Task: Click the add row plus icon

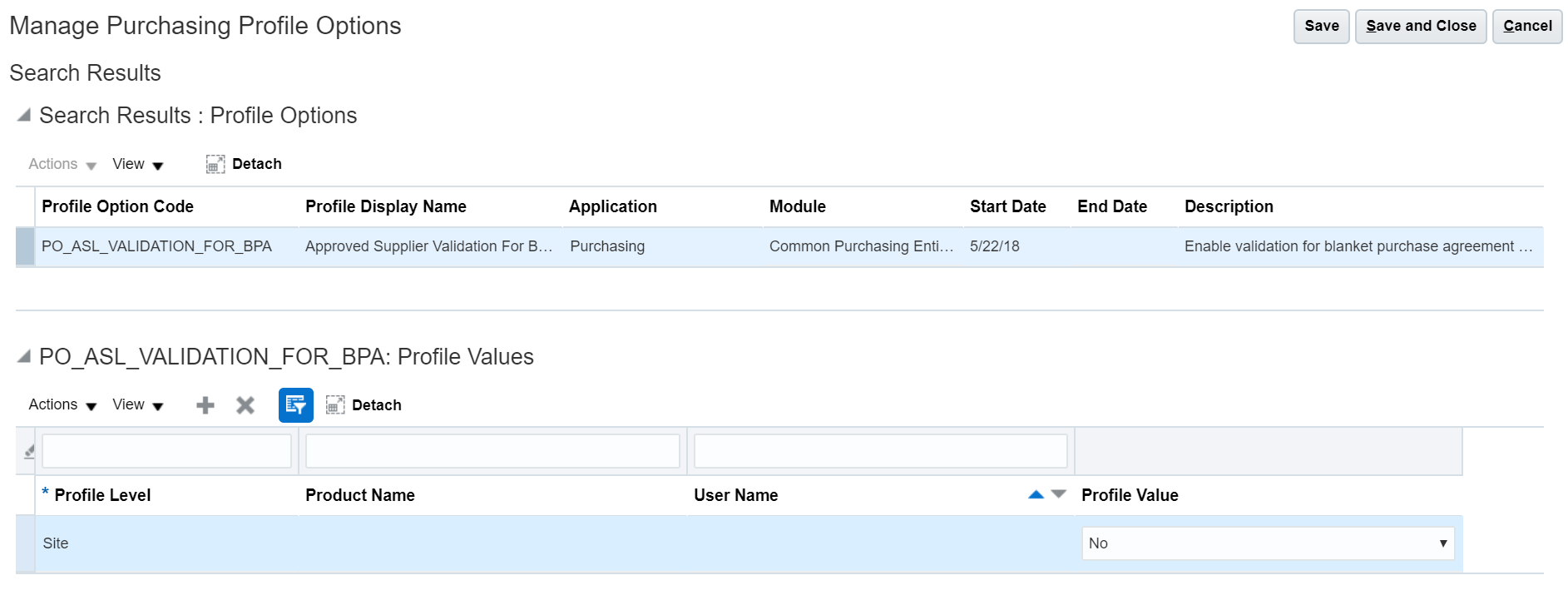Action: click(205, 405)
